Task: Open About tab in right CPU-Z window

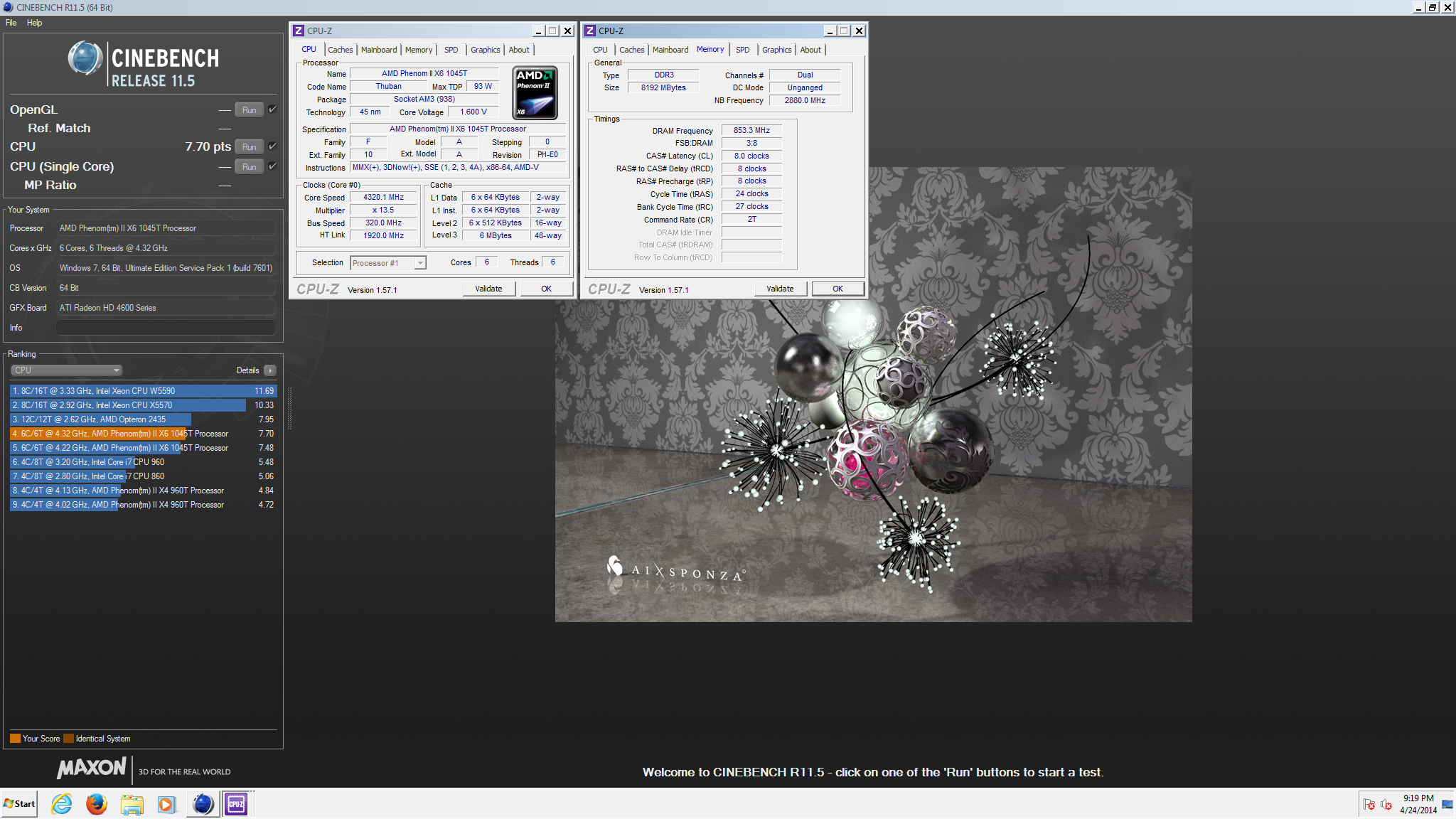Action: pos(810,50)
